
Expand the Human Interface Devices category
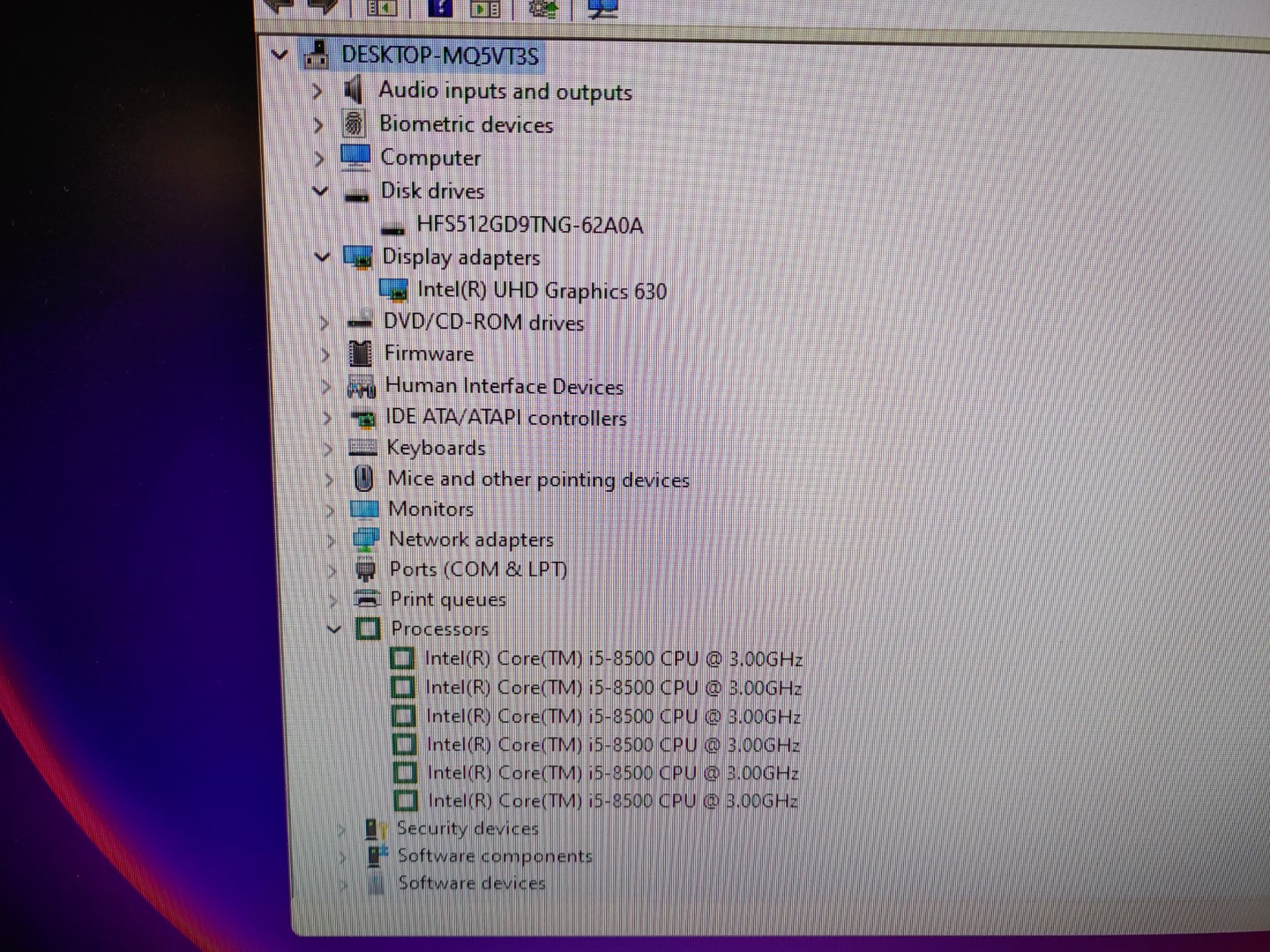coord(326,386)
